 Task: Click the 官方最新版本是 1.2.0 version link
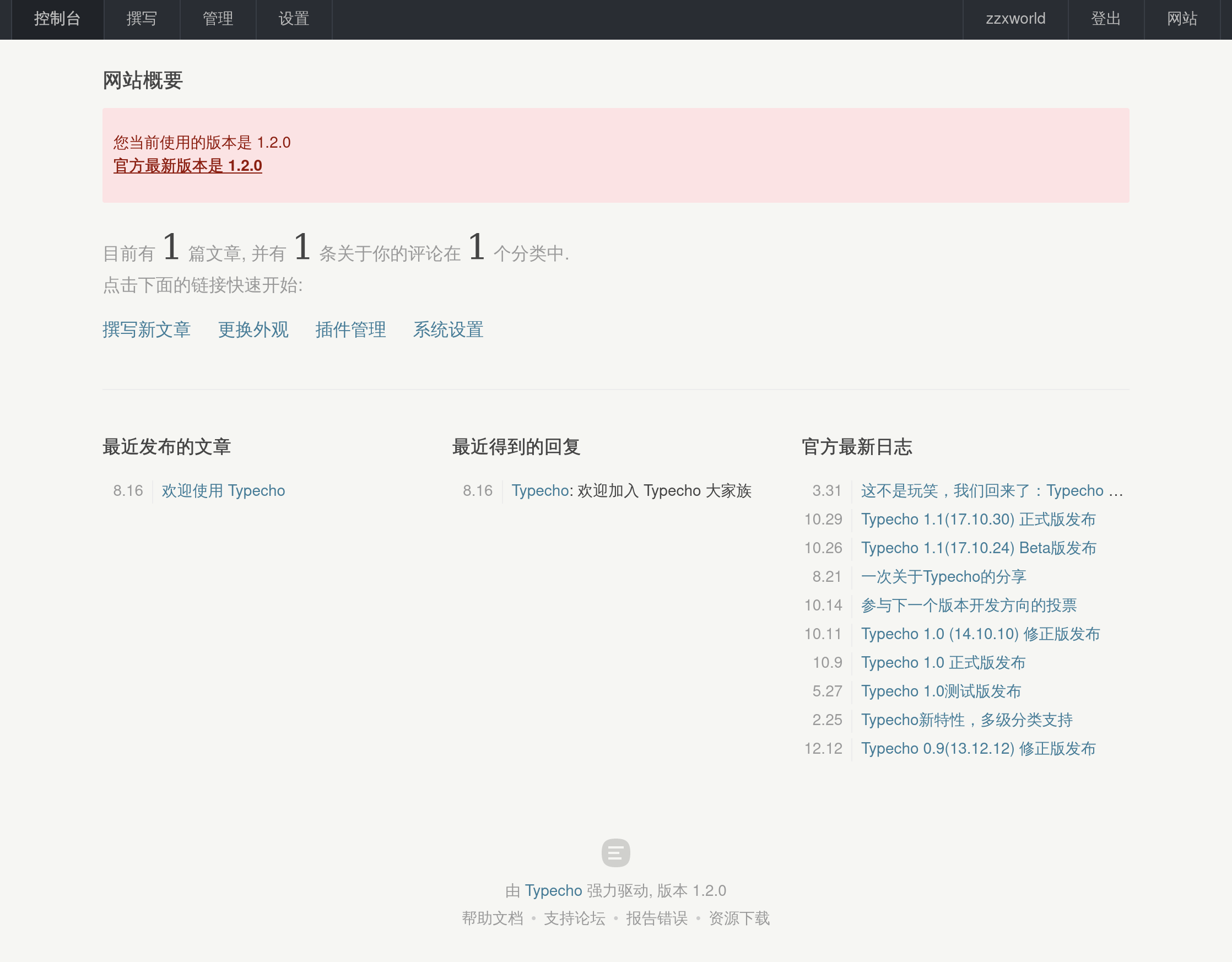[x=188, y=166]
